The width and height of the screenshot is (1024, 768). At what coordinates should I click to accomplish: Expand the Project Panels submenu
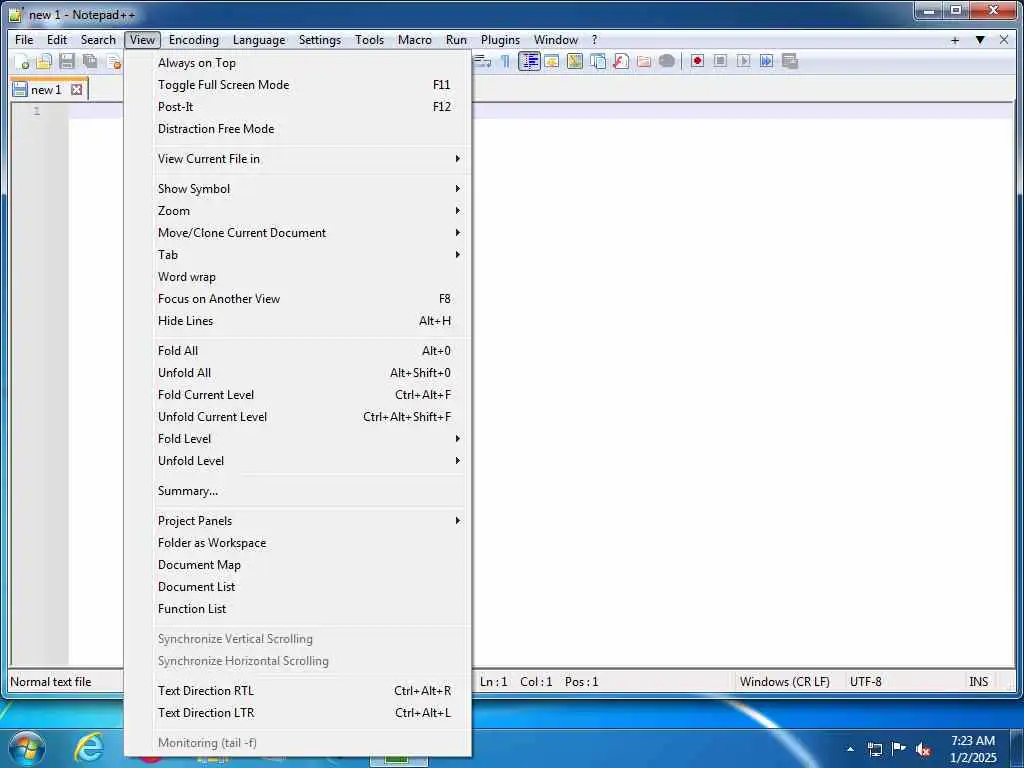(x=298, y=521)
